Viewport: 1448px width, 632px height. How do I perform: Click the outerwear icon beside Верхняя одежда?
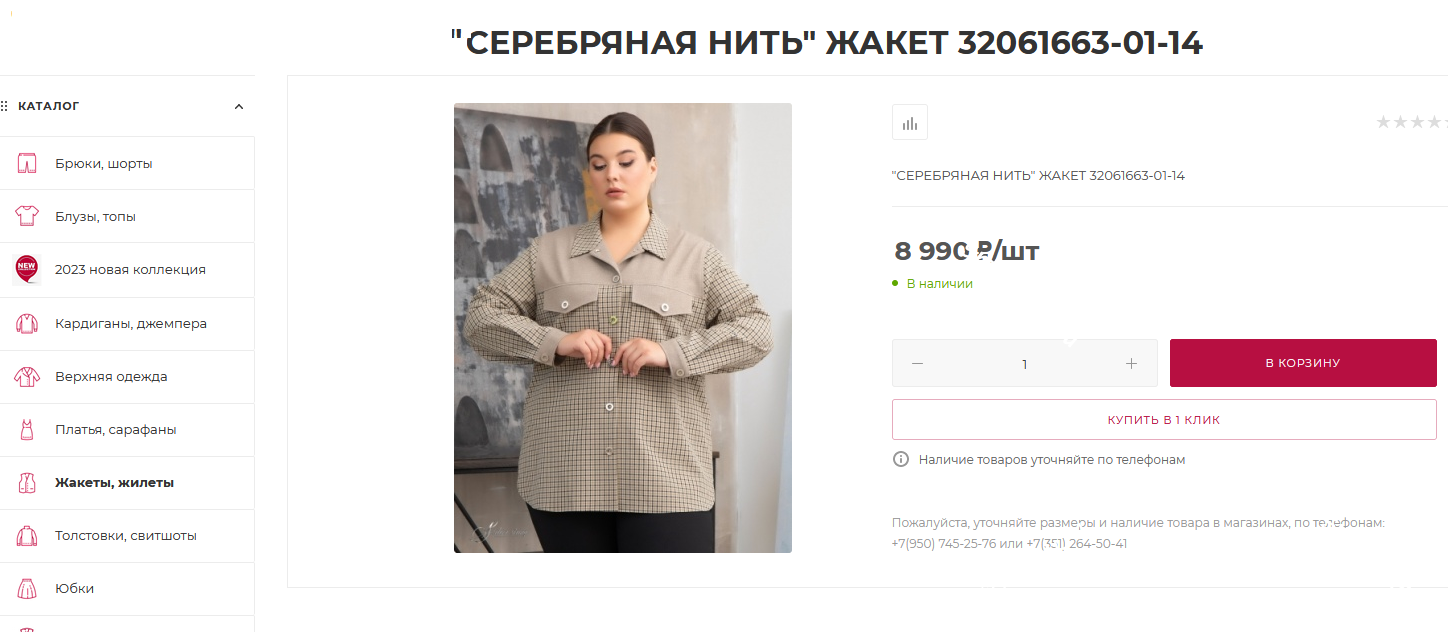27,377
